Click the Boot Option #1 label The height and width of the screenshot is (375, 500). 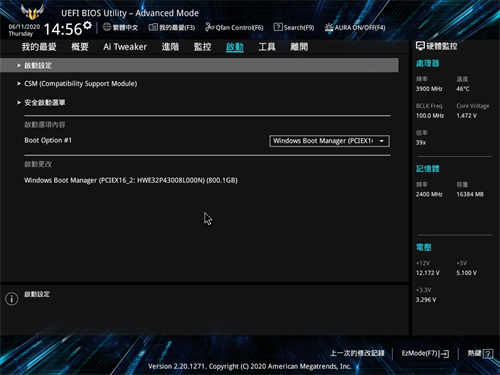pyautogui.click(x=48, y=140)
